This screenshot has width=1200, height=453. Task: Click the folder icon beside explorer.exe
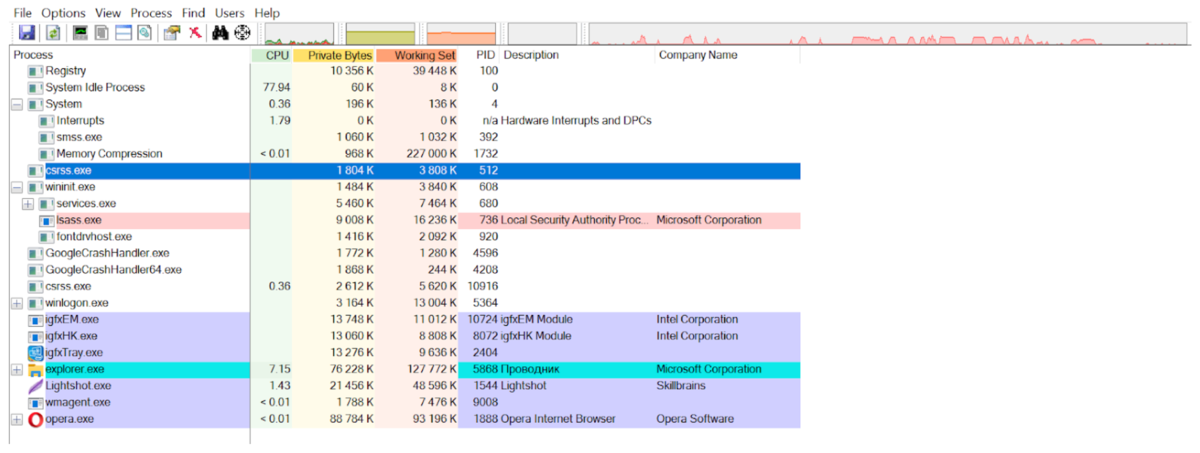point(35,370)
